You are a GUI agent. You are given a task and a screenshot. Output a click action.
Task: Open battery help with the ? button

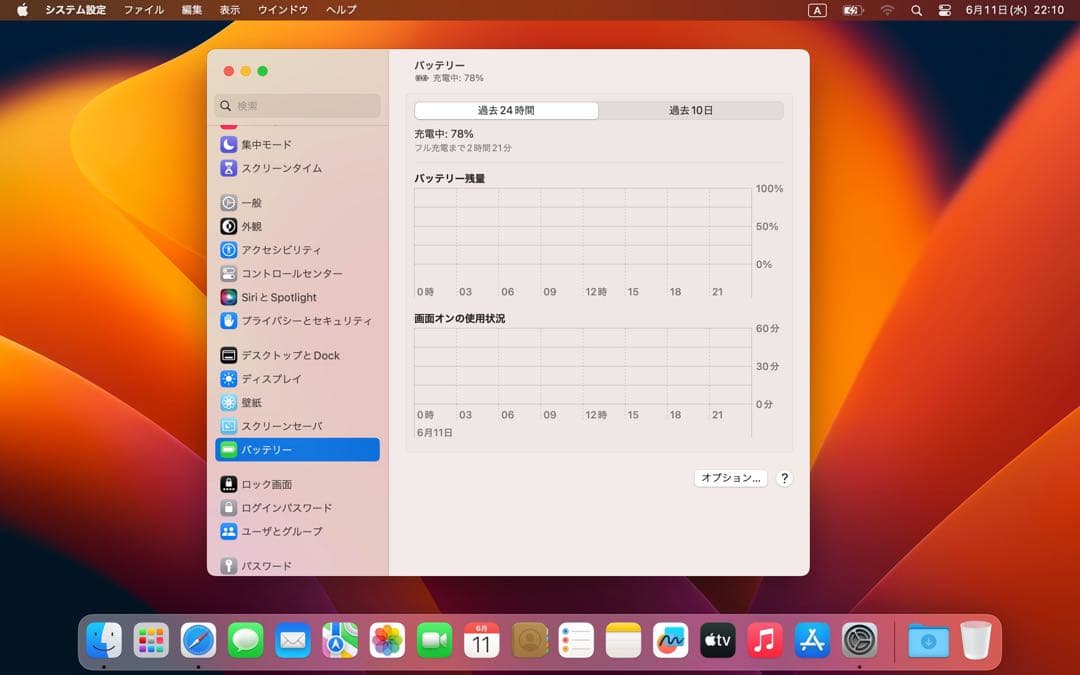click(784, 478)
